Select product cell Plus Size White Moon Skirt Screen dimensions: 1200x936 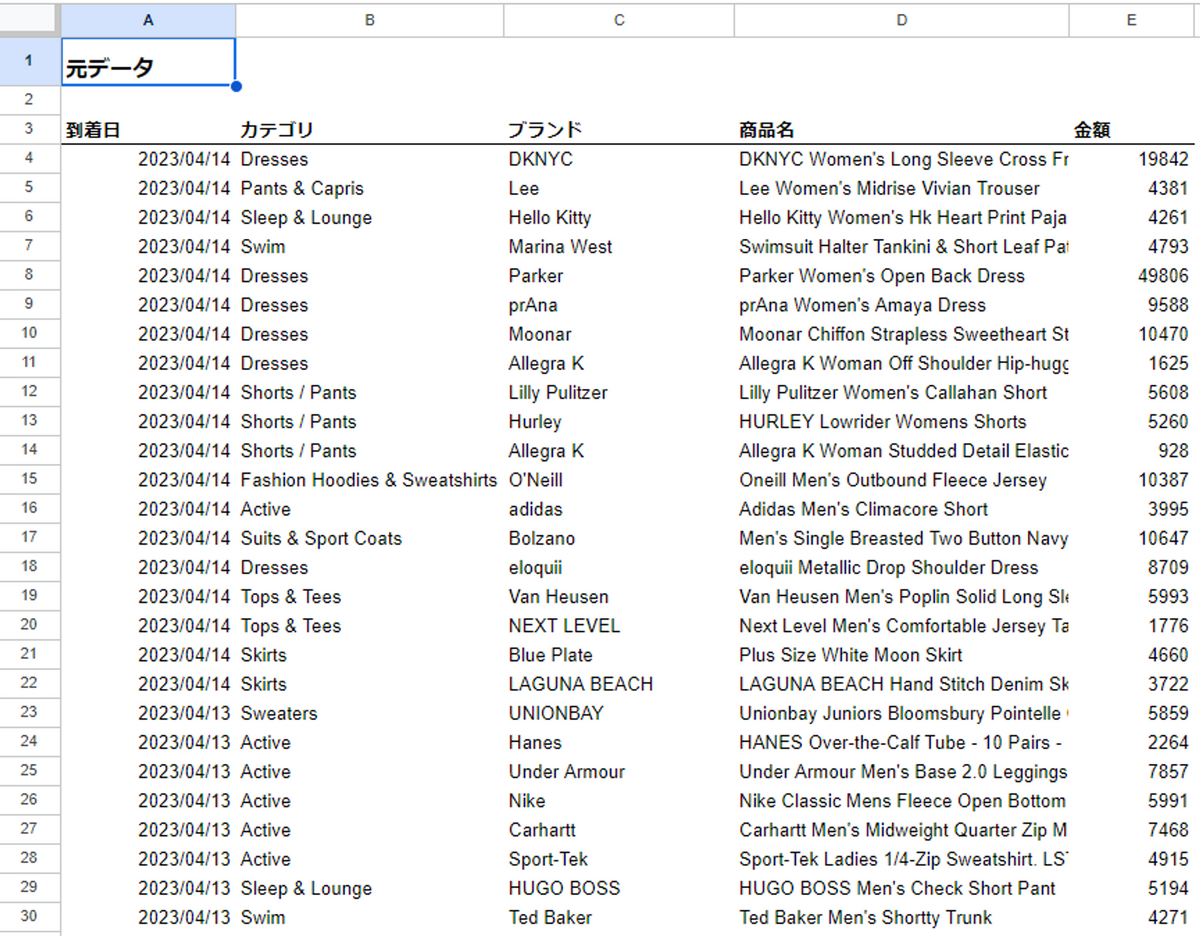coord(902,655)
